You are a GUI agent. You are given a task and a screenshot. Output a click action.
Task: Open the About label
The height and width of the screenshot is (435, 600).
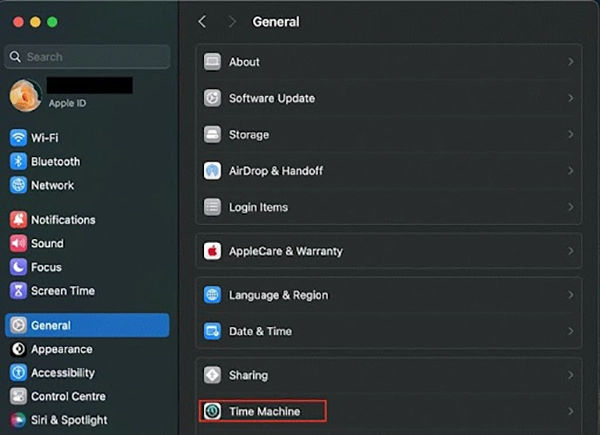244,62
